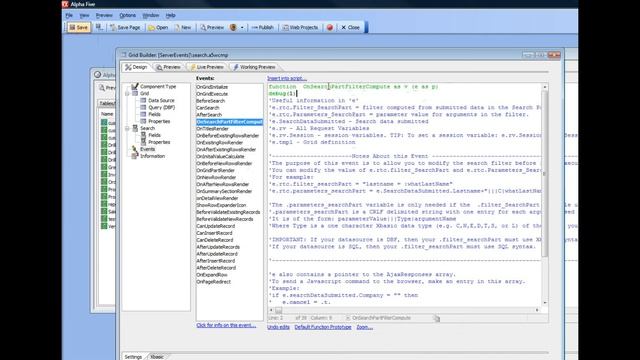Select ShowRowExpanderIcon event

(221, 205)
